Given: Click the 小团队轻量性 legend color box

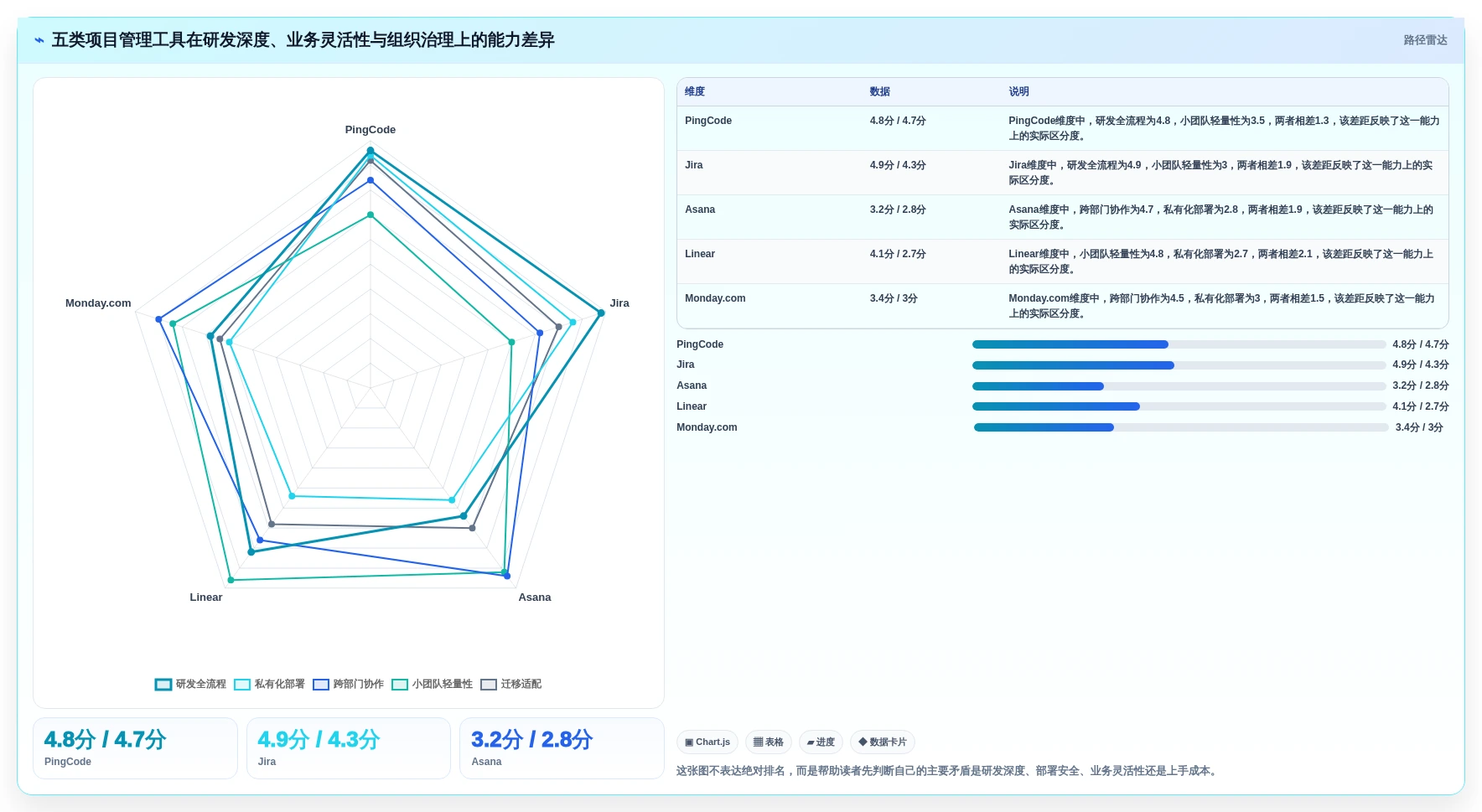Looking at the screenshot, I should (400, 685).
